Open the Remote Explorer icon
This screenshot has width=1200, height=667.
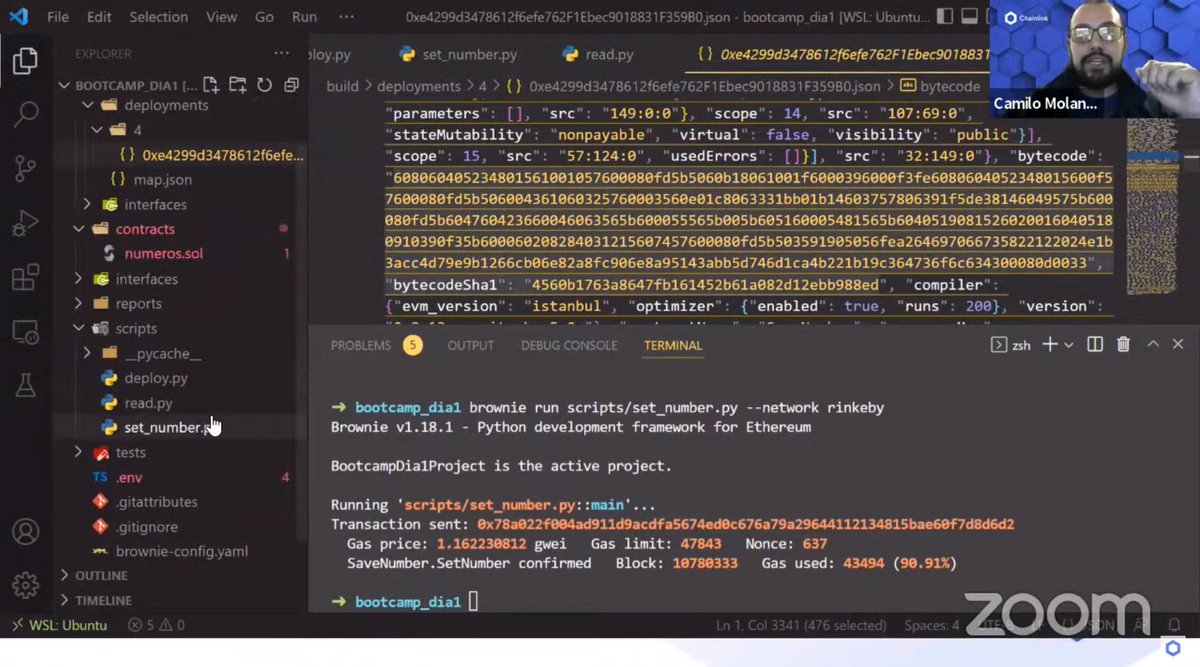(25, 331)
